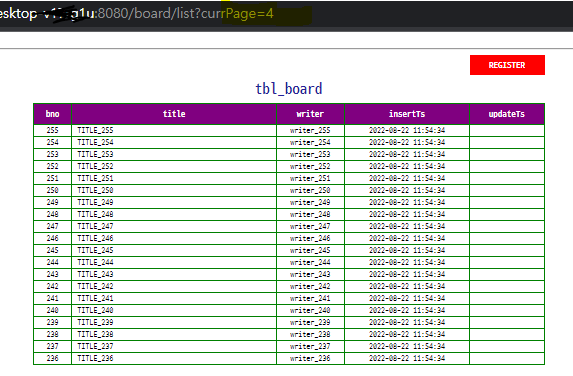The height and width of the screenshot is (376, 573).
Task: Click the writer_255 cell
Action: point(310,130)
